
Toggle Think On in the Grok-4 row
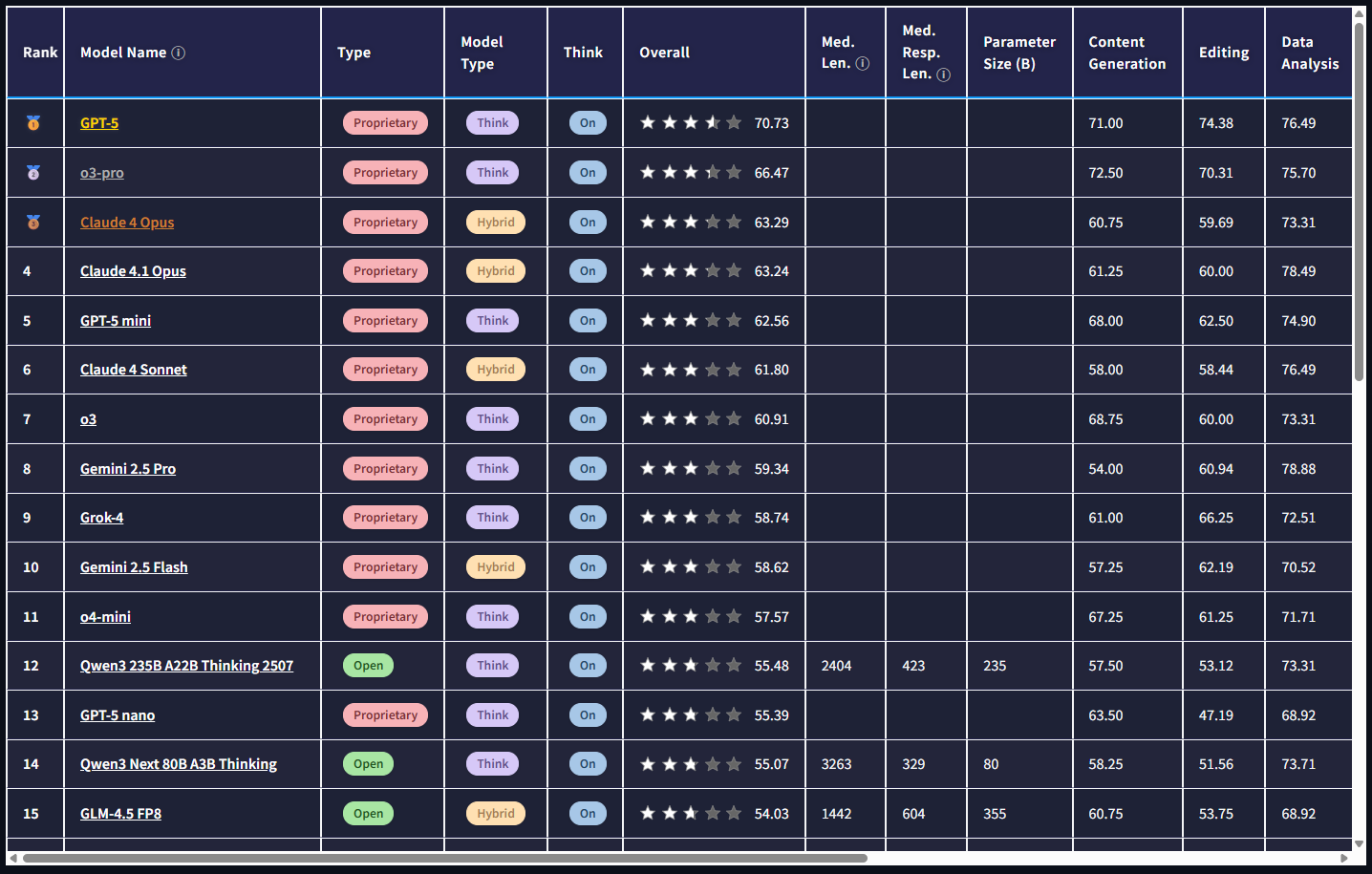pyautogui.click(x=588, y=518)
